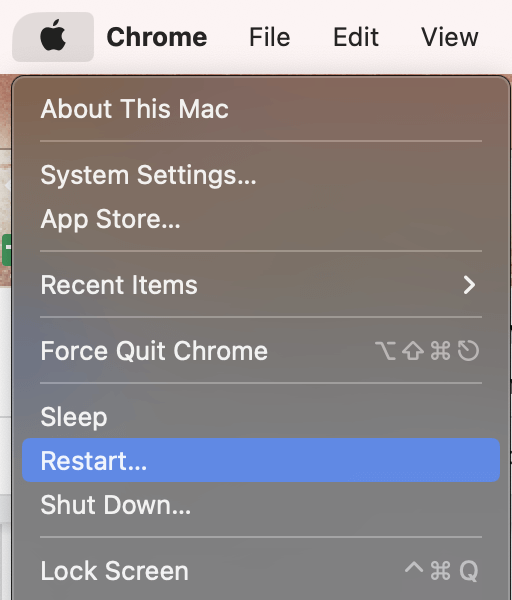Screen dimensions: 512x600
Task: Open System Settings from Apple menu
Action: [x=261, y=175]
